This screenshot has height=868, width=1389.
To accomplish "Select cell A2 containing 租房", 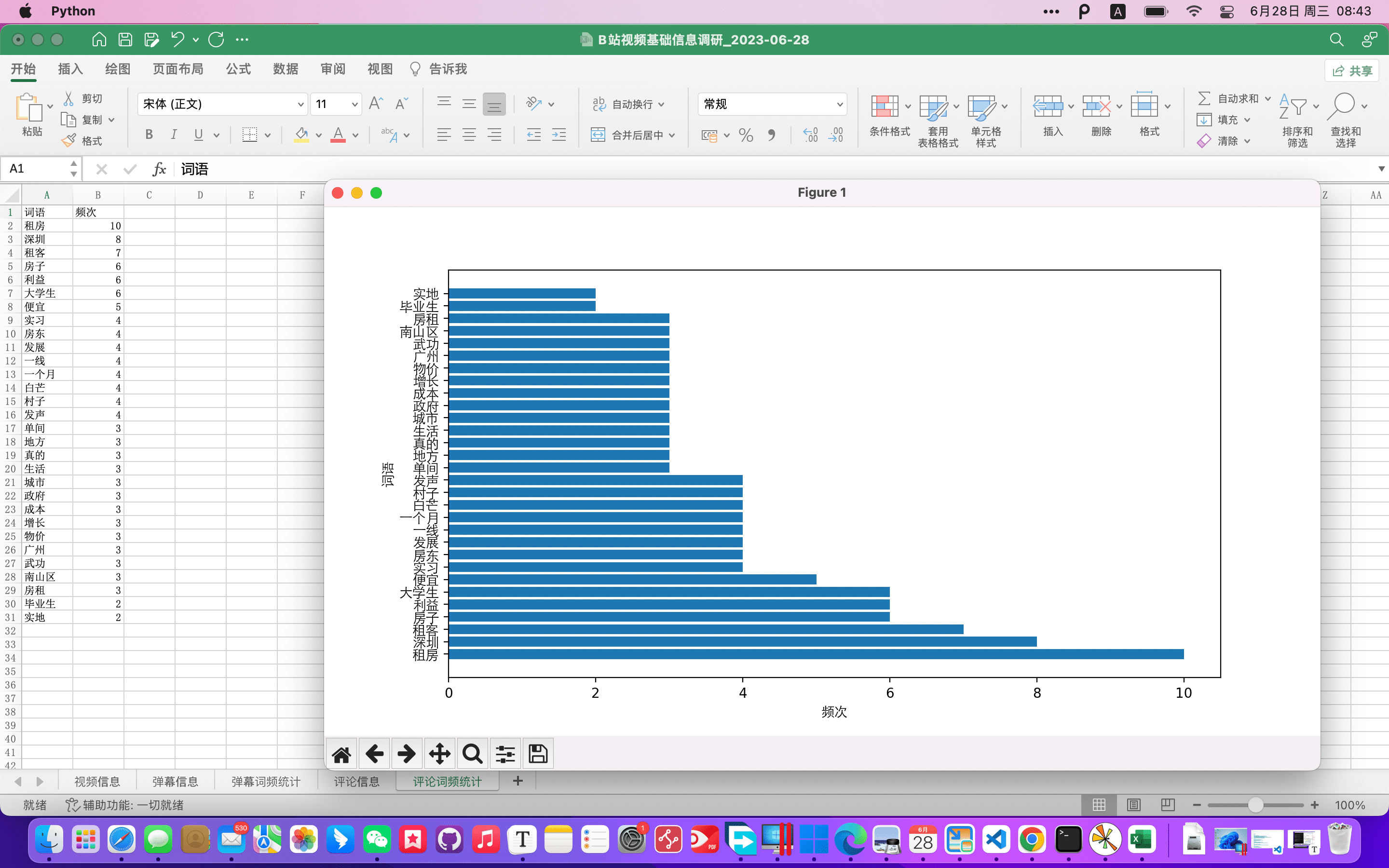I will point(47,226).
